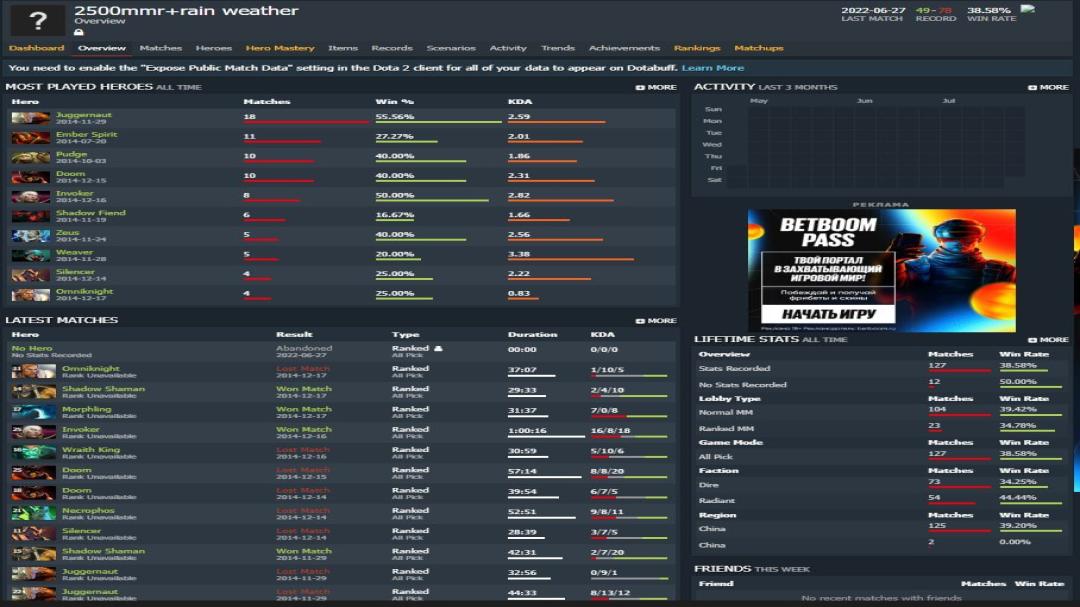Open the Trends tab
The image size is (1080, 607).
(x=558, y=48)
